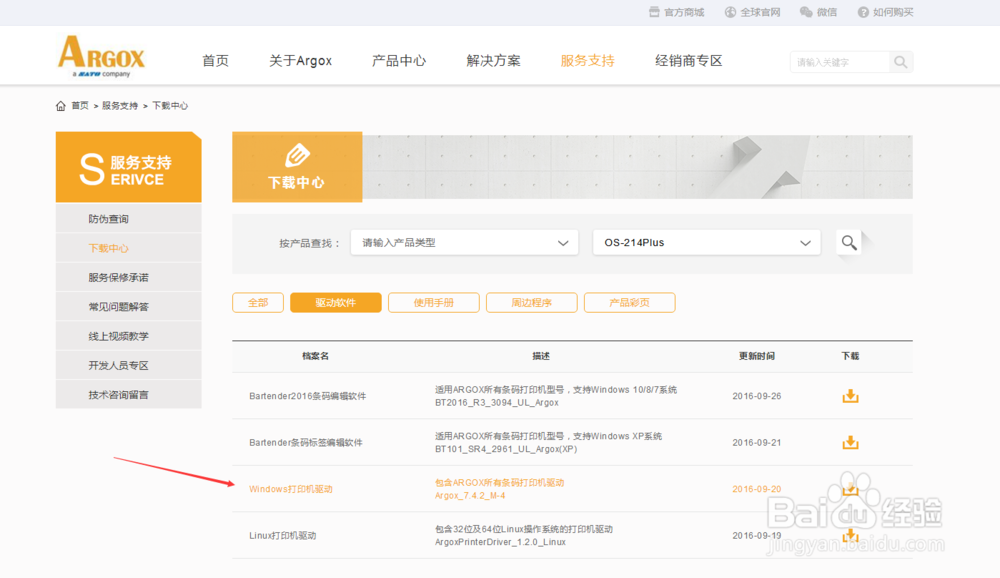1000x578 pixels.
Task: Click 更新时间 column header
Action: [756, 356]
